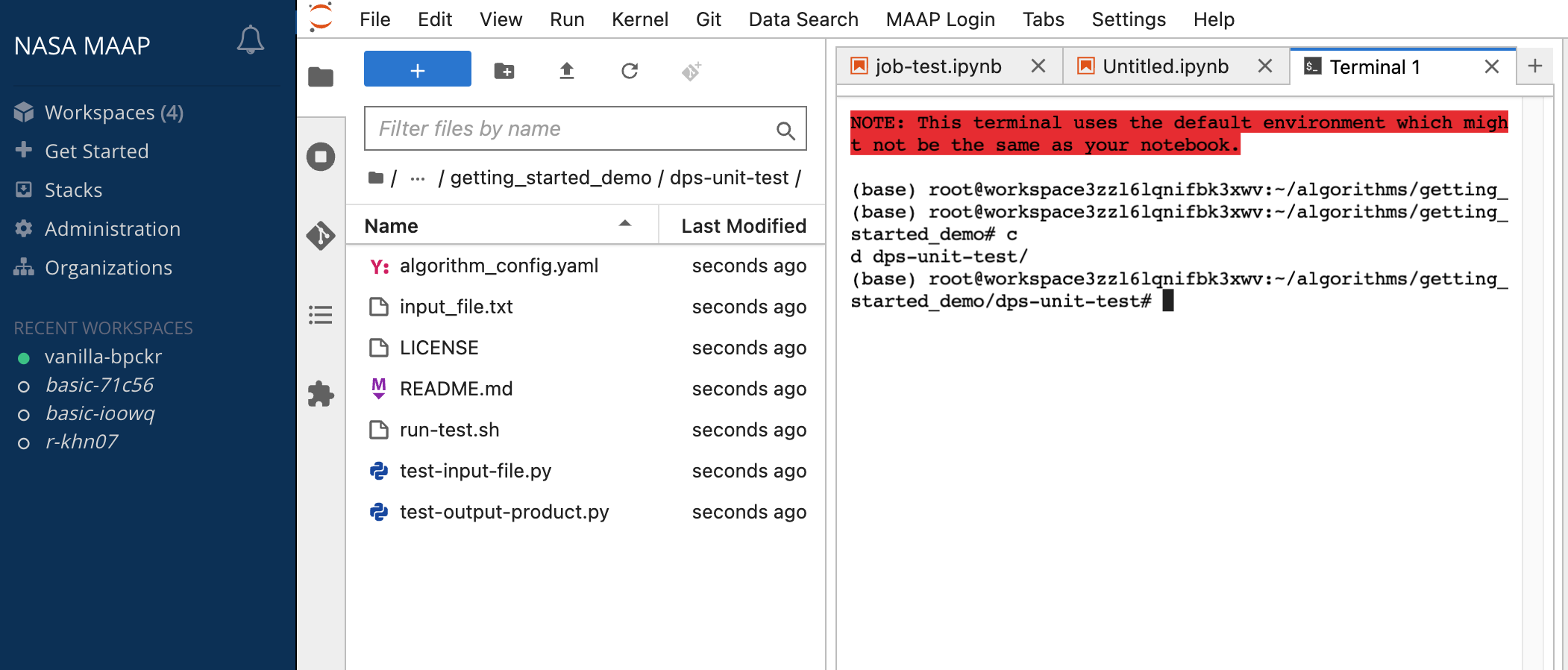The width and height of the screenshot is (1568, 670).
Task: Open the notifications bell
Action: pyautogui.click(x=251, y=40)
